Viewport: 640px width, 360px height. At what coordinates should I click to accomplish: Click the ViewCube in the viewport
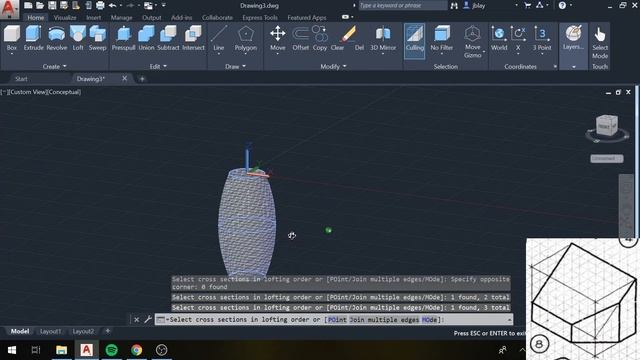coord(607,126)
